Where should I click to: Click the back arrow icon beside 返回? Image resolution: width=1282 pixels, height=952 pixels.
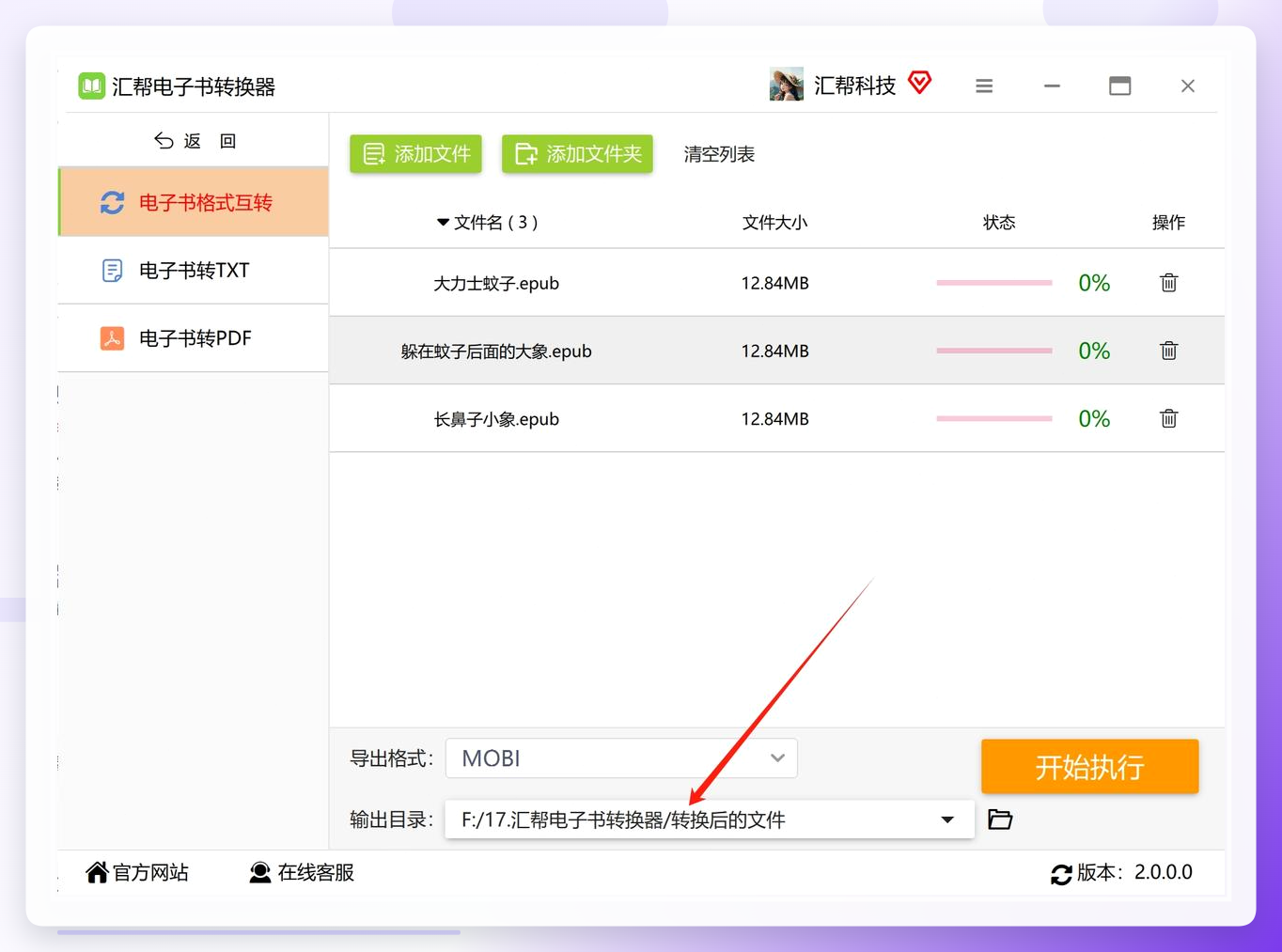pos(164,141)
